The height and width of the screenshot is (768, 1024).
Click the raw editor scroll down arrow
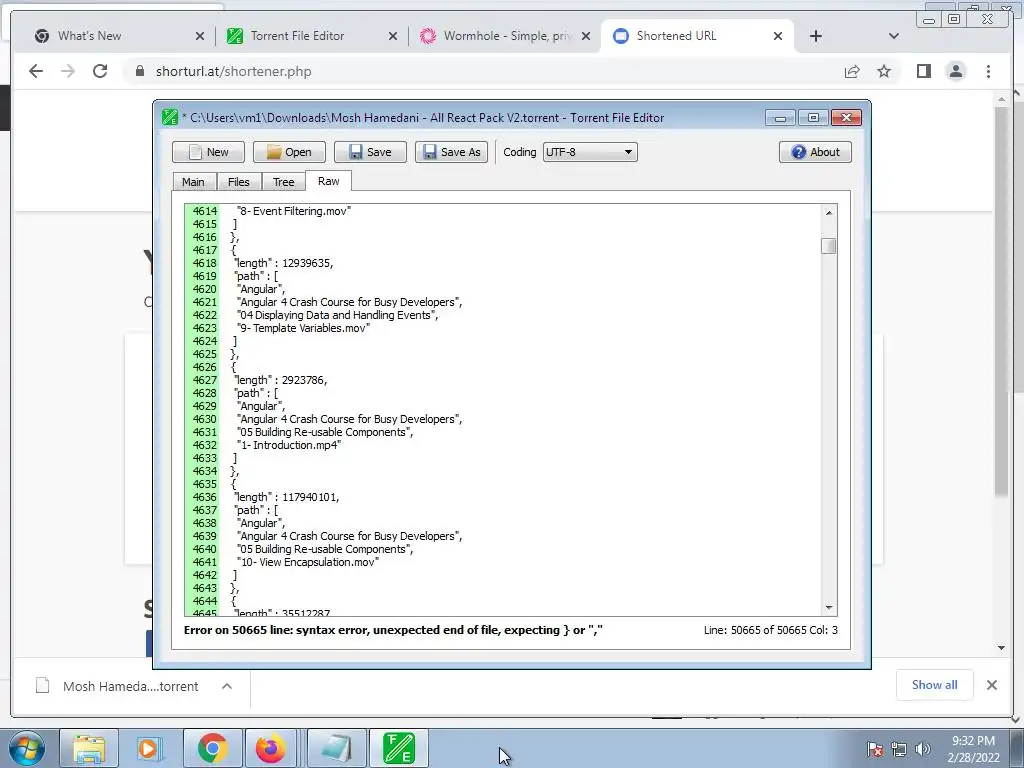click(829, 607)
